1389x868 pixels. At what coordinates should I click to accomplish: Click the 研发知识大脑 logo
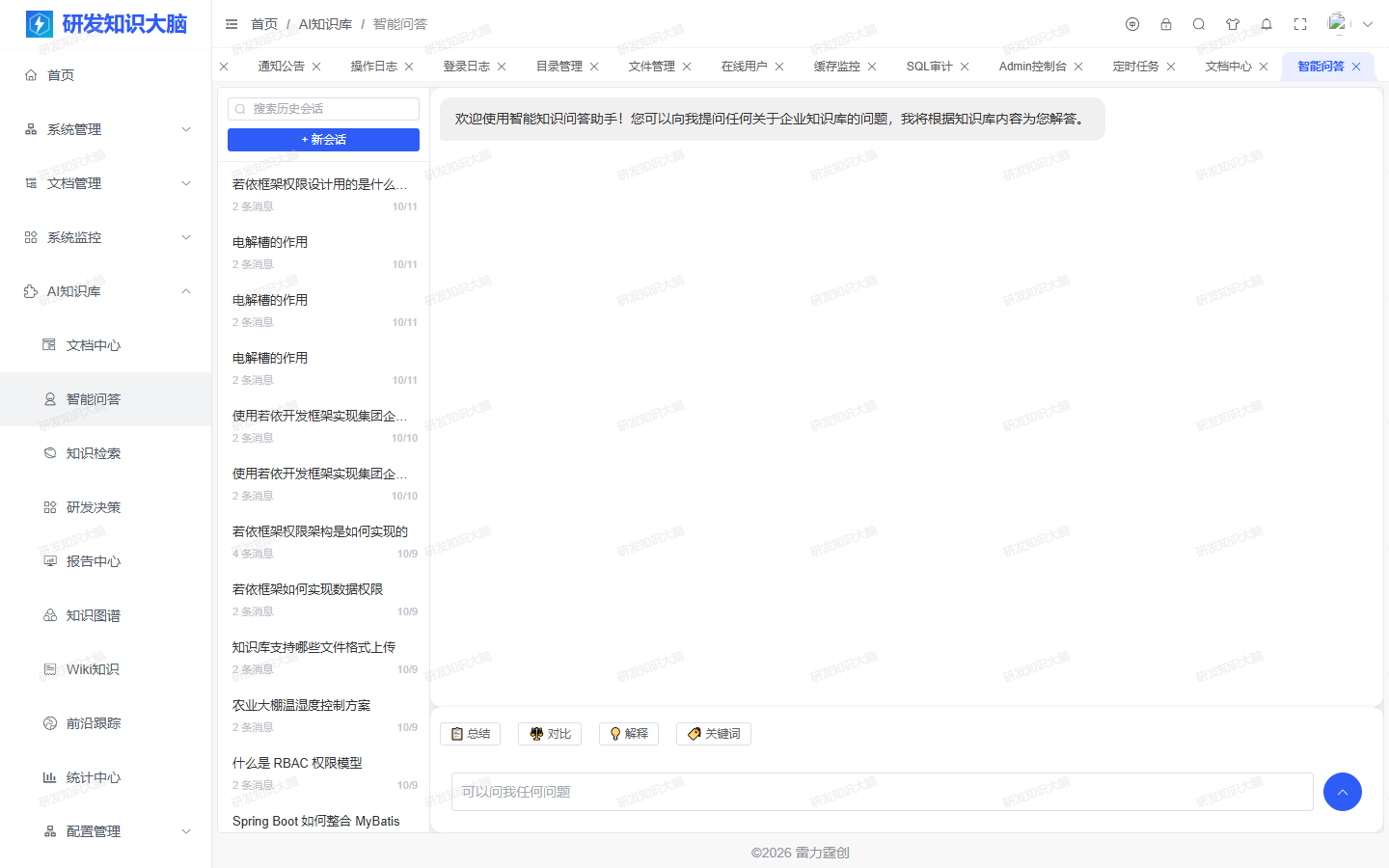point(106,24)
